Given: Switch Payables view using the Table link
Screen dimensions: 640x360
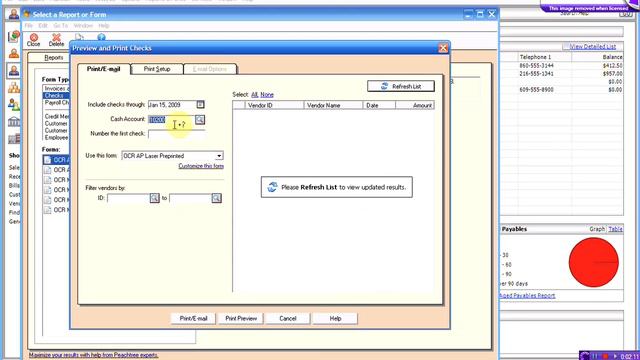Looking at the screenshot, I should point(615,229).
